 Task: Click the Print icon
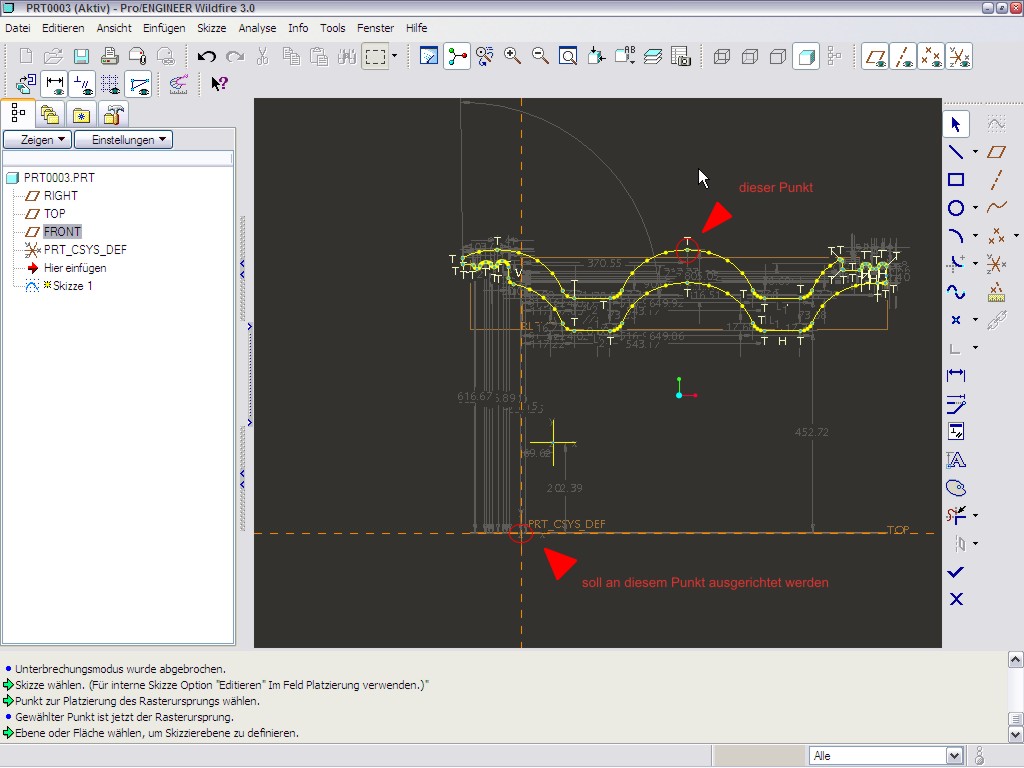tap(109, 56)
